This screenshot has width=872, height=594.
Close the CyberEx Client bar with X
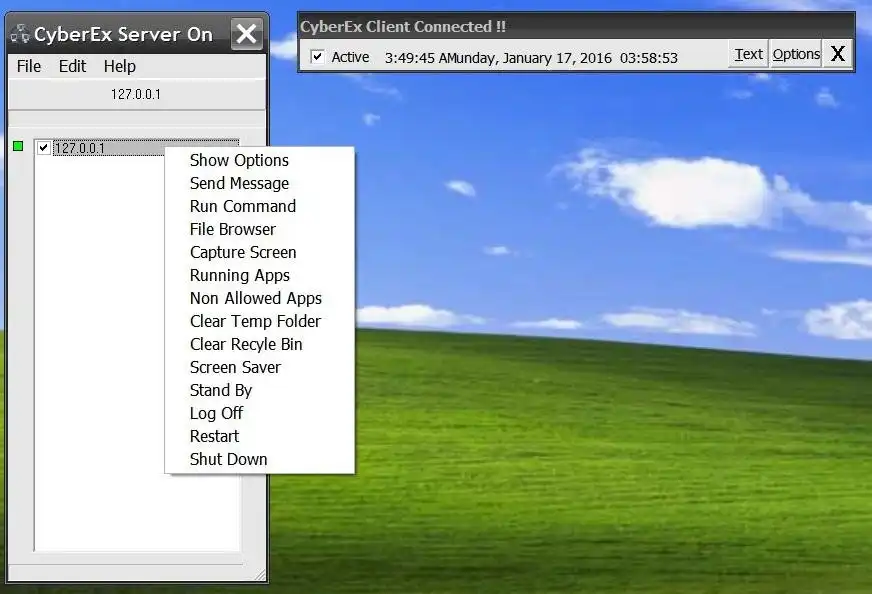pyautogui.click(x=838, y=54)
